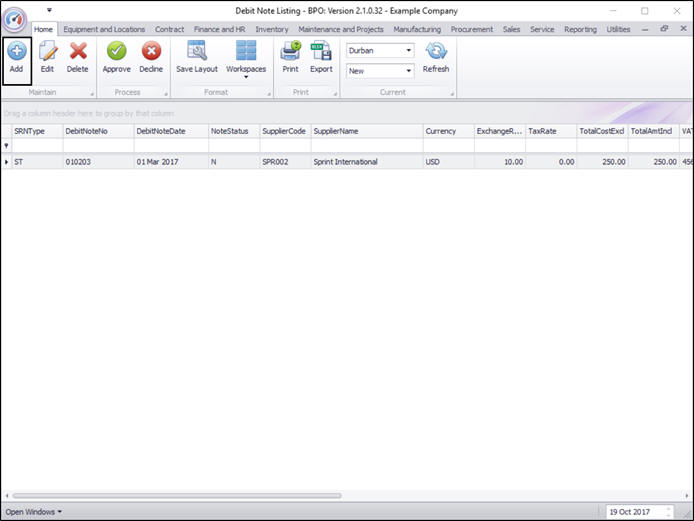Open the Durban site dropdown
The height and width of the screenshot is (521, 694).
click(409, 50)
